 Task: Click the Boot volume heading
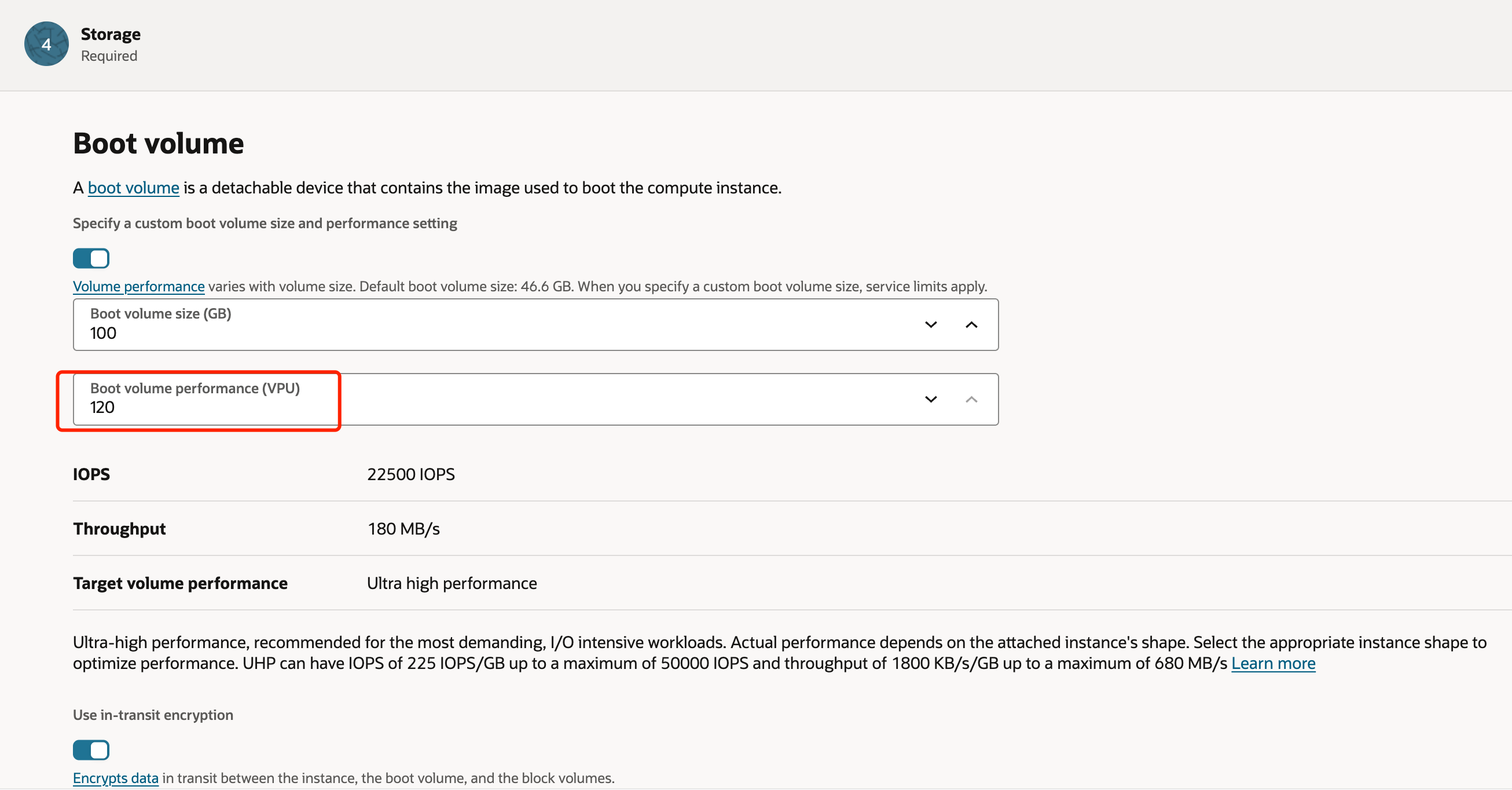pyautogui.click(x=159, y=143)
